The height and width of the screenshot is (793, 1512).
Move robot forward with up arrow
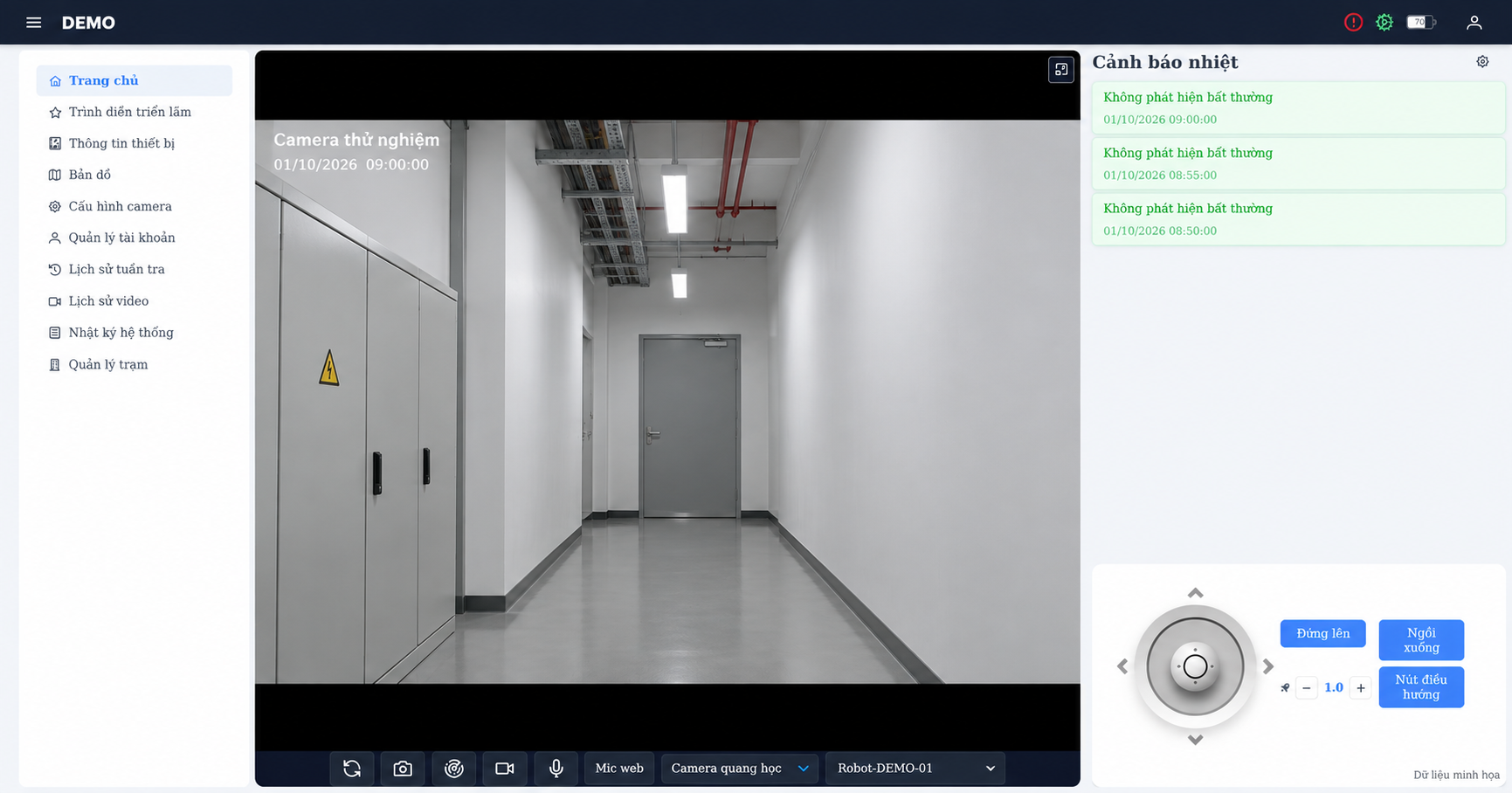[x=1196, y=593]
